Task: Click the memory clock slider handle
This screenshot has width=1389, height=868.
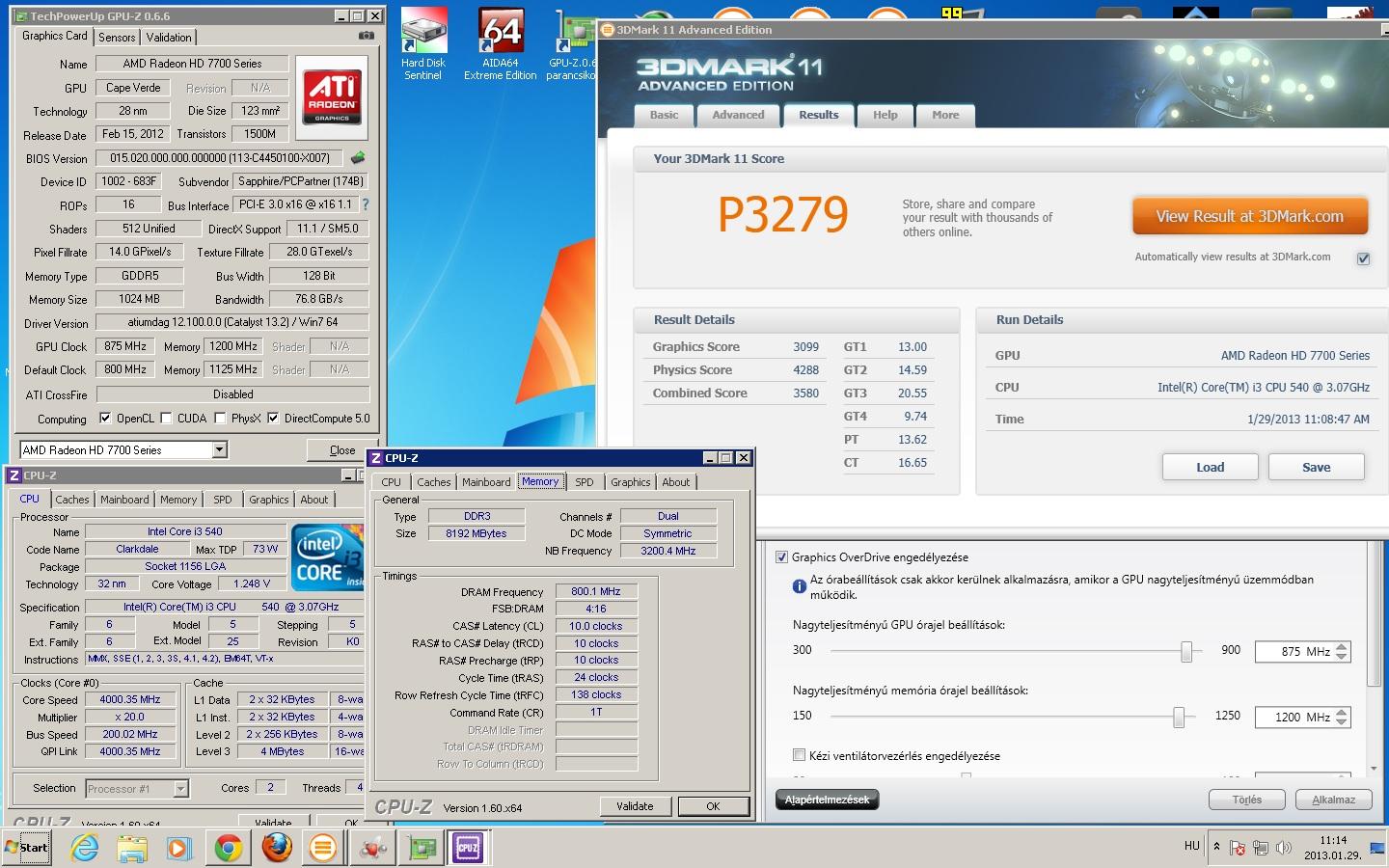Action: [x=1179, y=718]
